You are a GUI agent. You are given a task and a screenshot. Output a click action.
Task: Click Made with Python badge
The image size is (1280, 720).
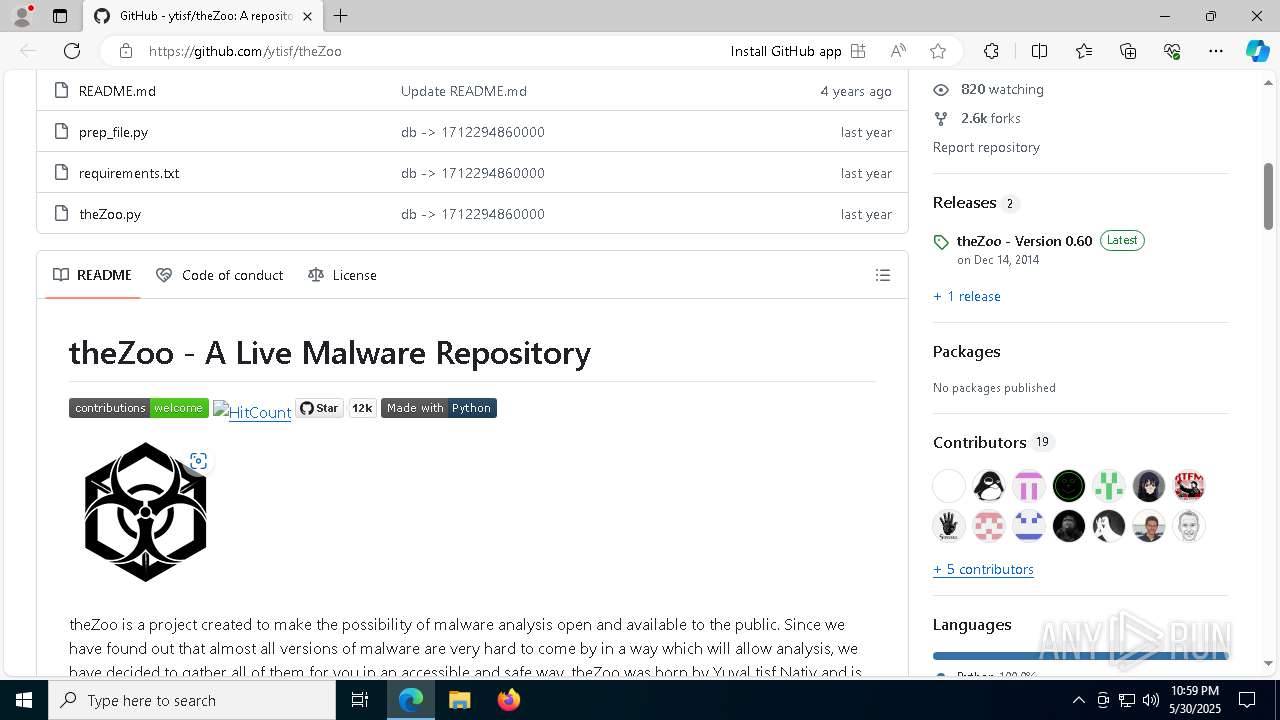pyautogui.click(x=439, y=408)
